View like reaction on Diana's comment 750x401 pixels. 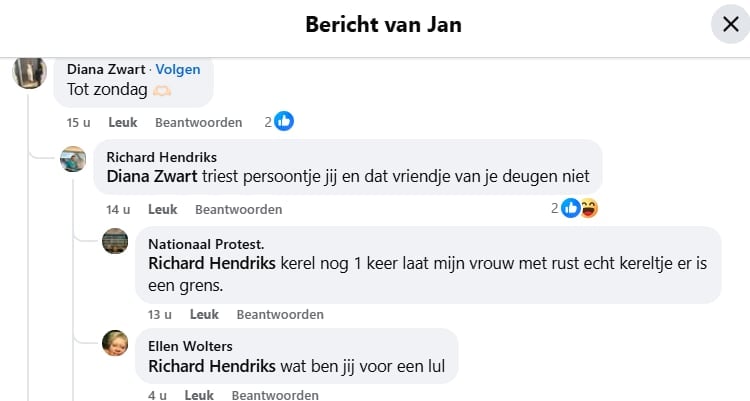[x=284, y=122]
